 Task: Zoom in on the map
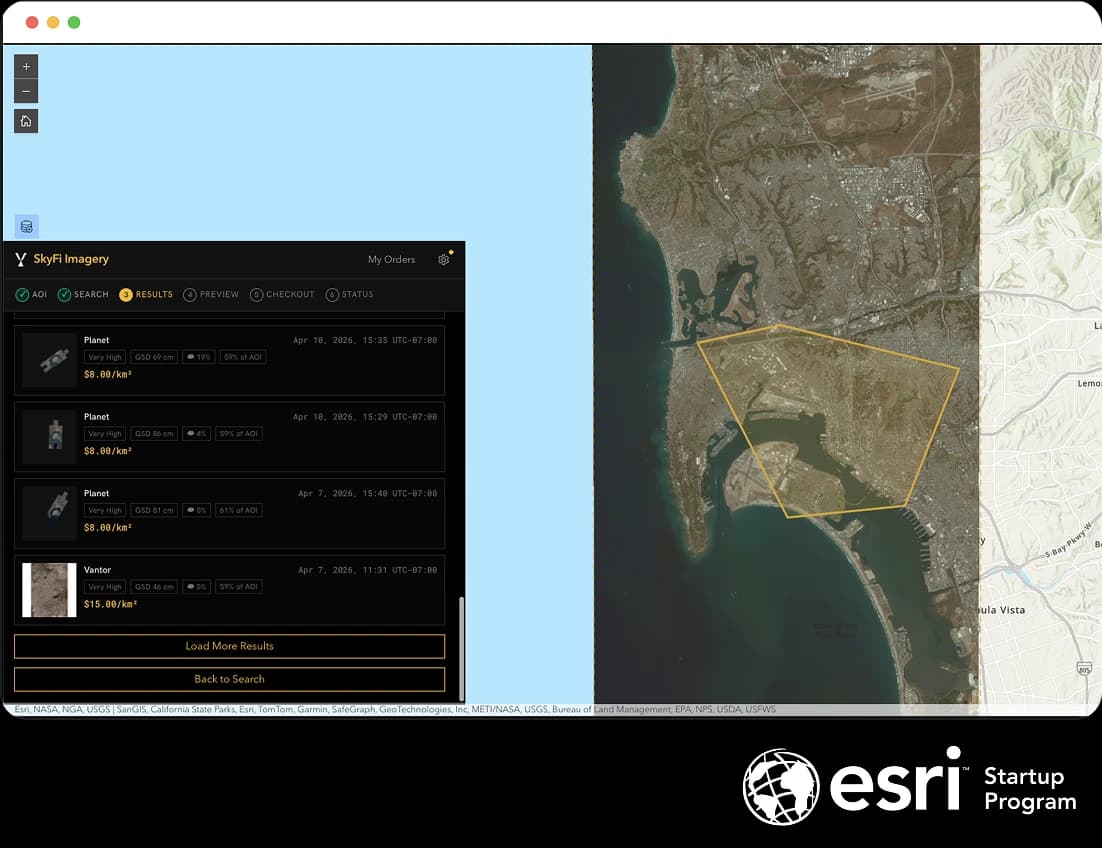(x=26, y=67)
